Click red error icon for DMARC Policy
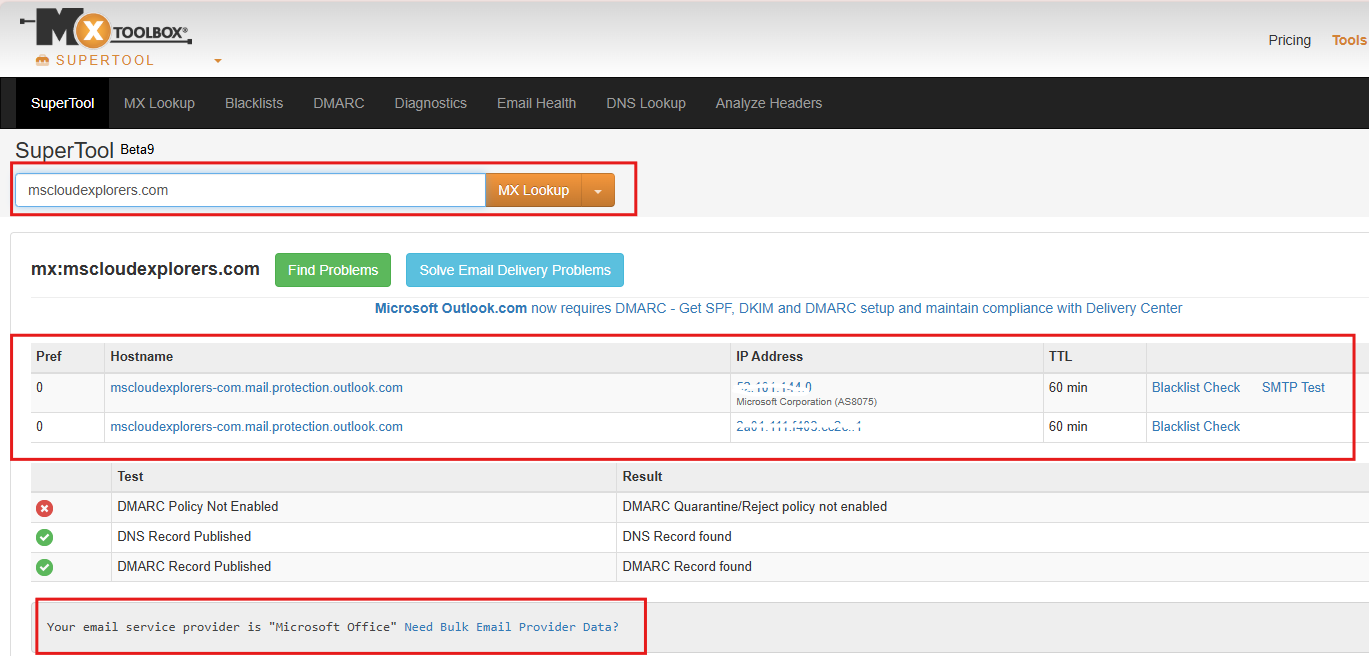Image resolution: width=1369 pixels, height=656 pixels. (x=45, y=508)
